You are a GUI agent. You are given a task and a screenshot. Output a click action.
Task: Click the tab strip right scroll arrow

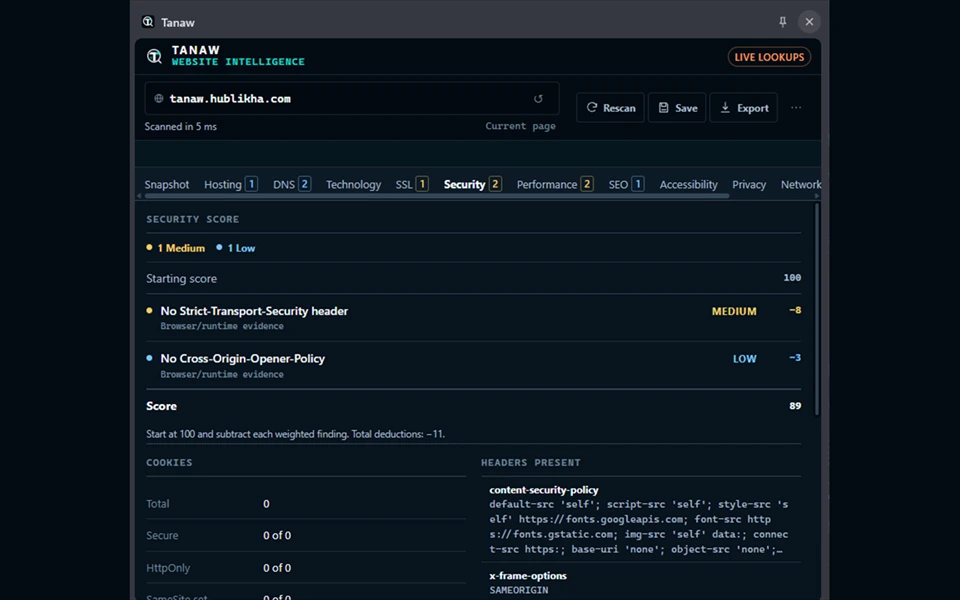(x=816, y=196)
